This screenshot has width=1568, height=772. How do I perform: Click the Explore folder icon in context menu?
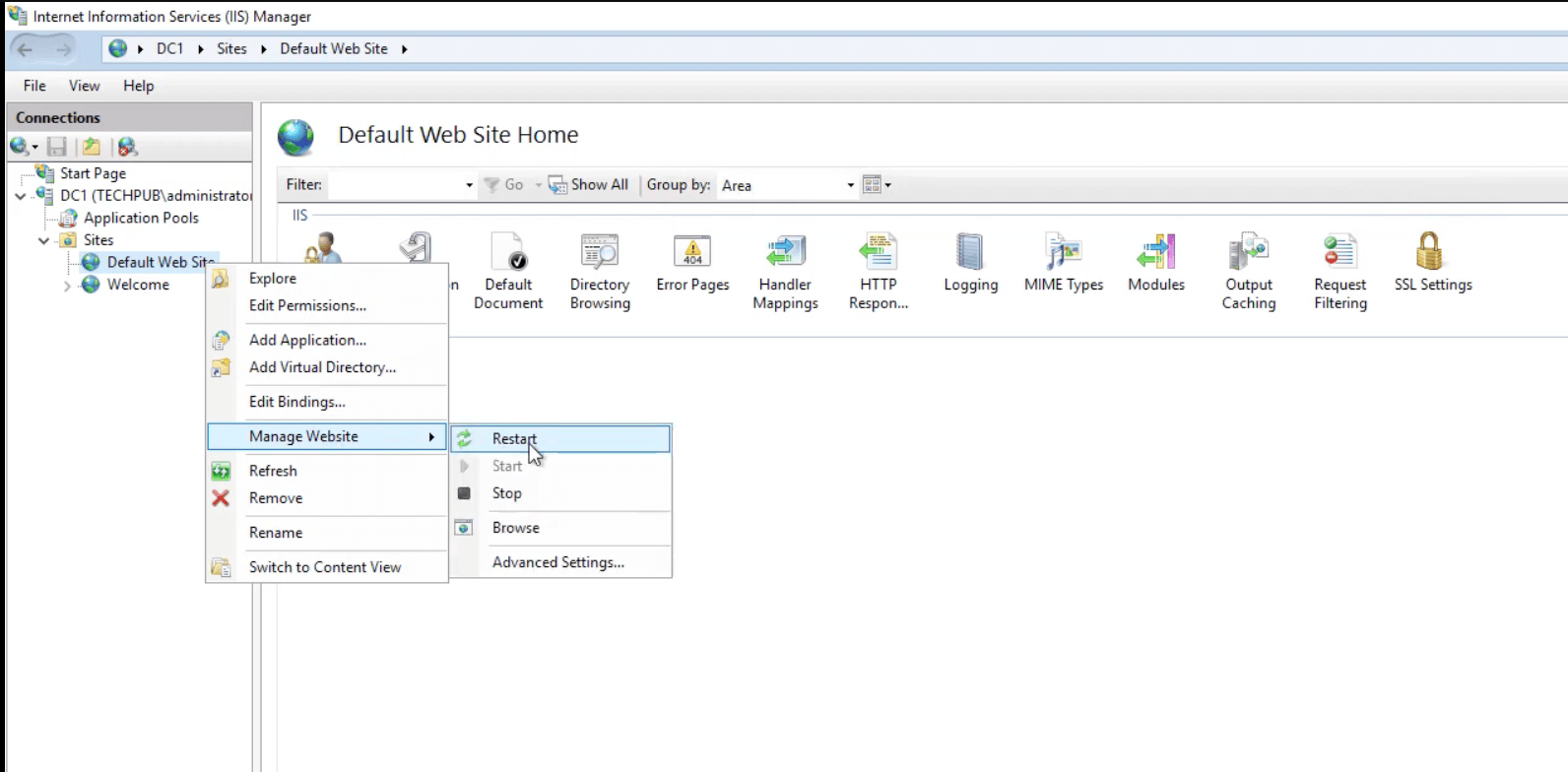221,279
